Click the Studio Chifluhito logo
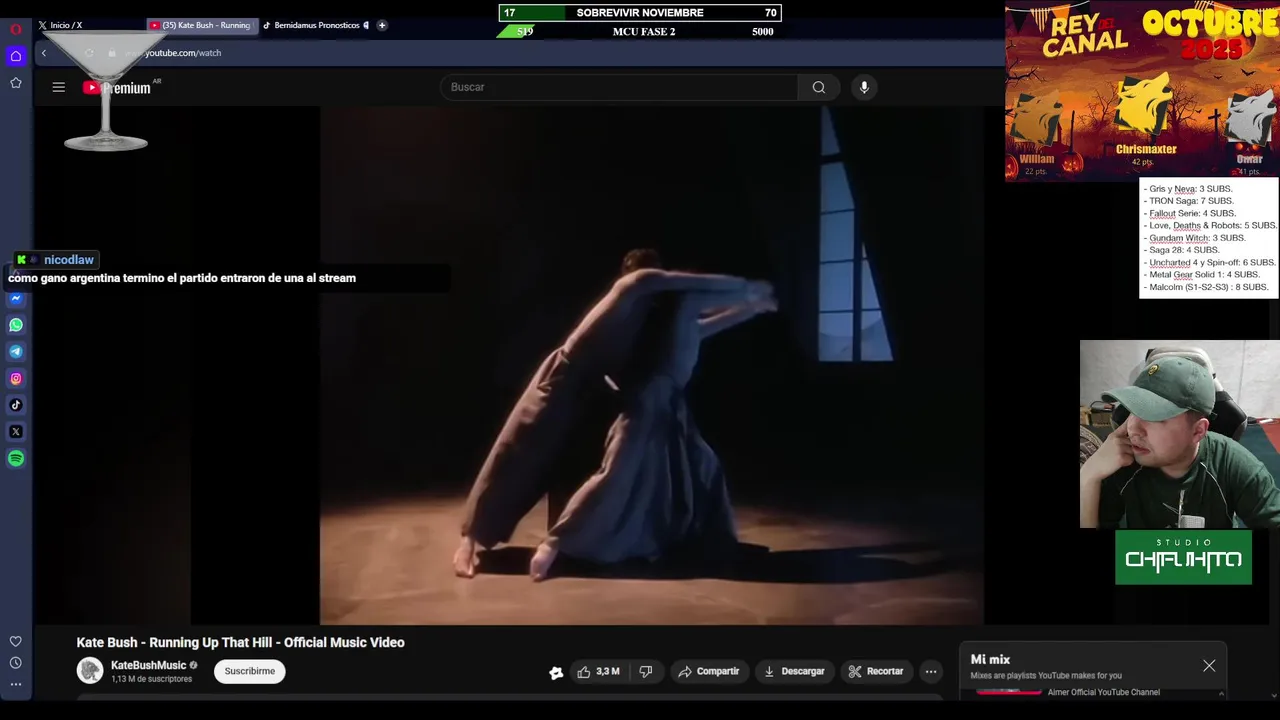The image size is (1280, 720). (1184, 557)
